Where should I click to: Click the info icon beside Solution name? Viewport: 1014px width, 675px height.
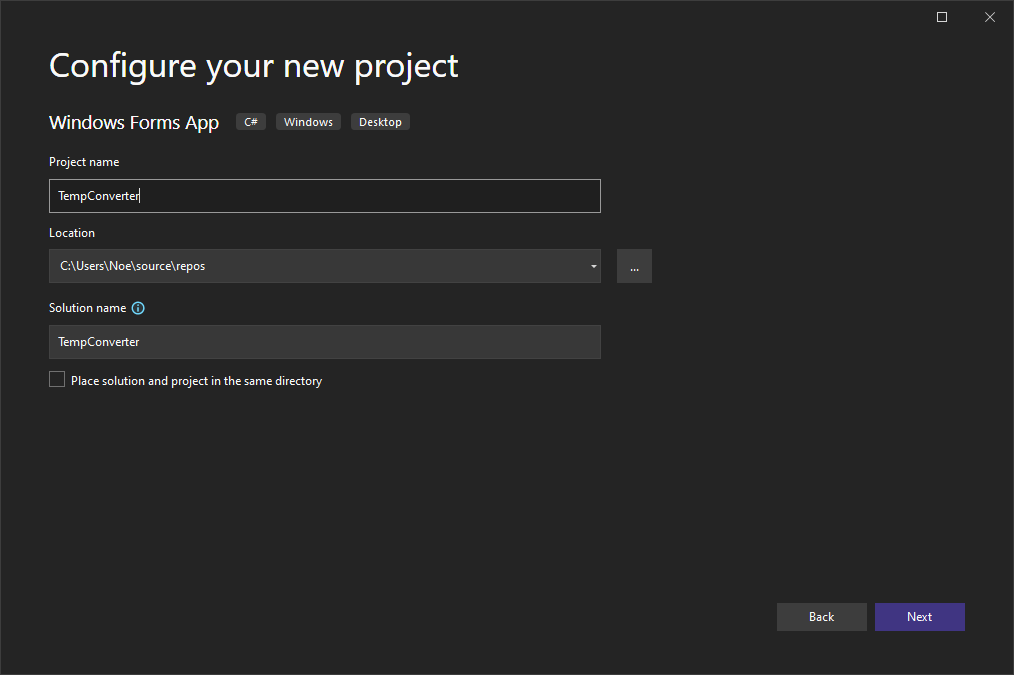[138, 308]
